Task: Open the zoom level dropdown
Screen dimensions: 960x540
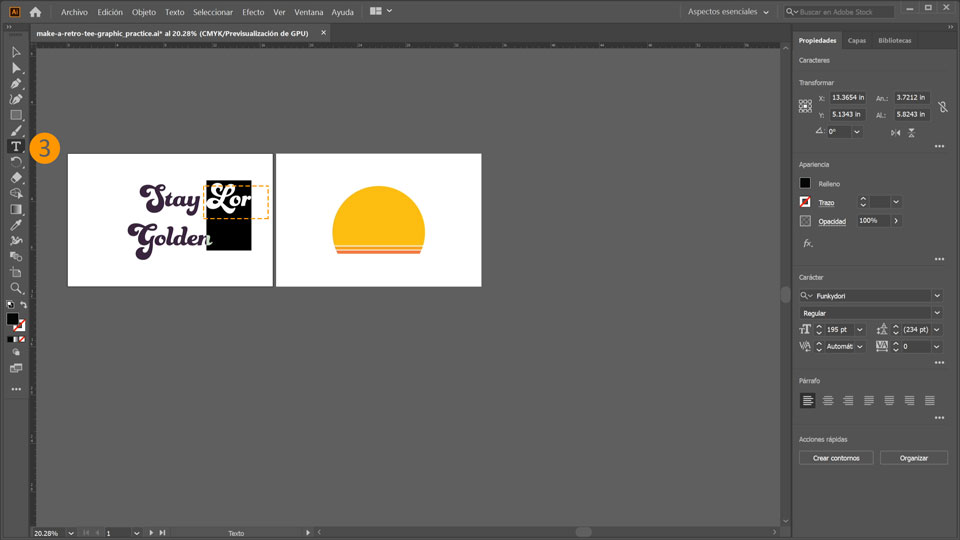Action: point(71,533)
